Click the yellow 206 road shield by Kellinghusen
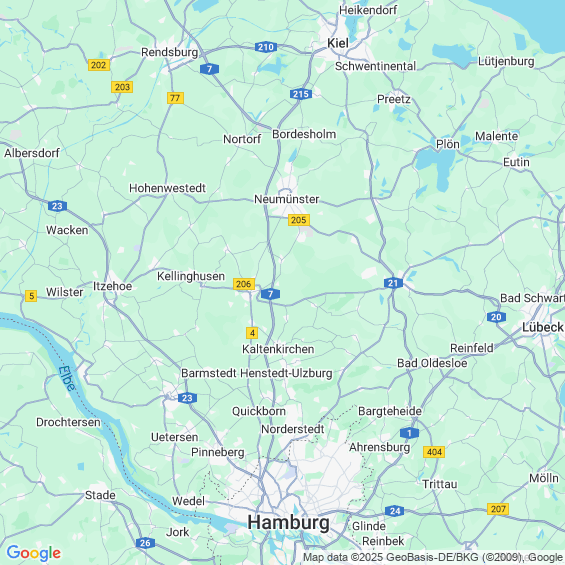This screenshot has width=565, height=565. pyautogui.click(x=244, y=284)
